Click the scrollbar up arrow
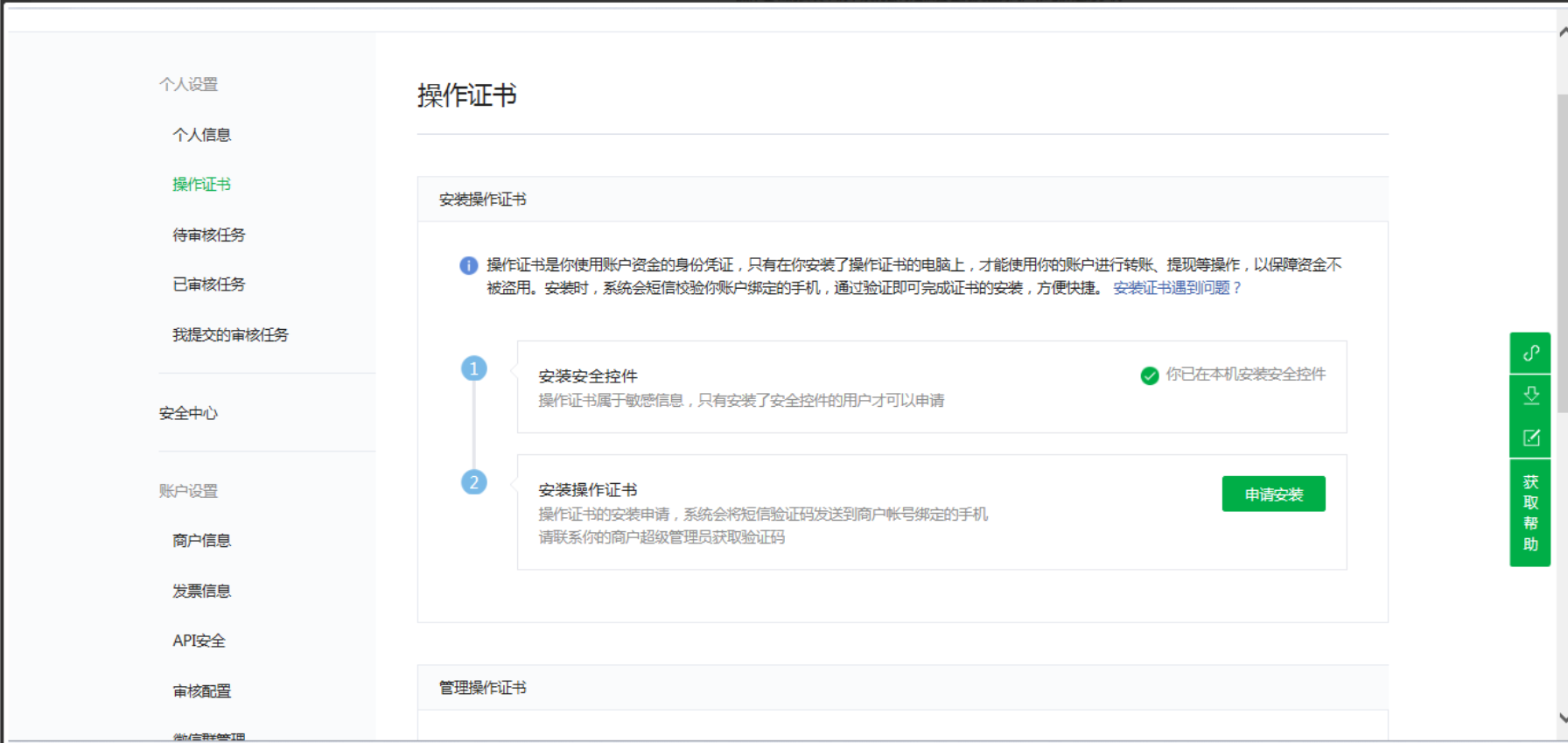Screen dimensions: 1568x743 point(1563,32)
